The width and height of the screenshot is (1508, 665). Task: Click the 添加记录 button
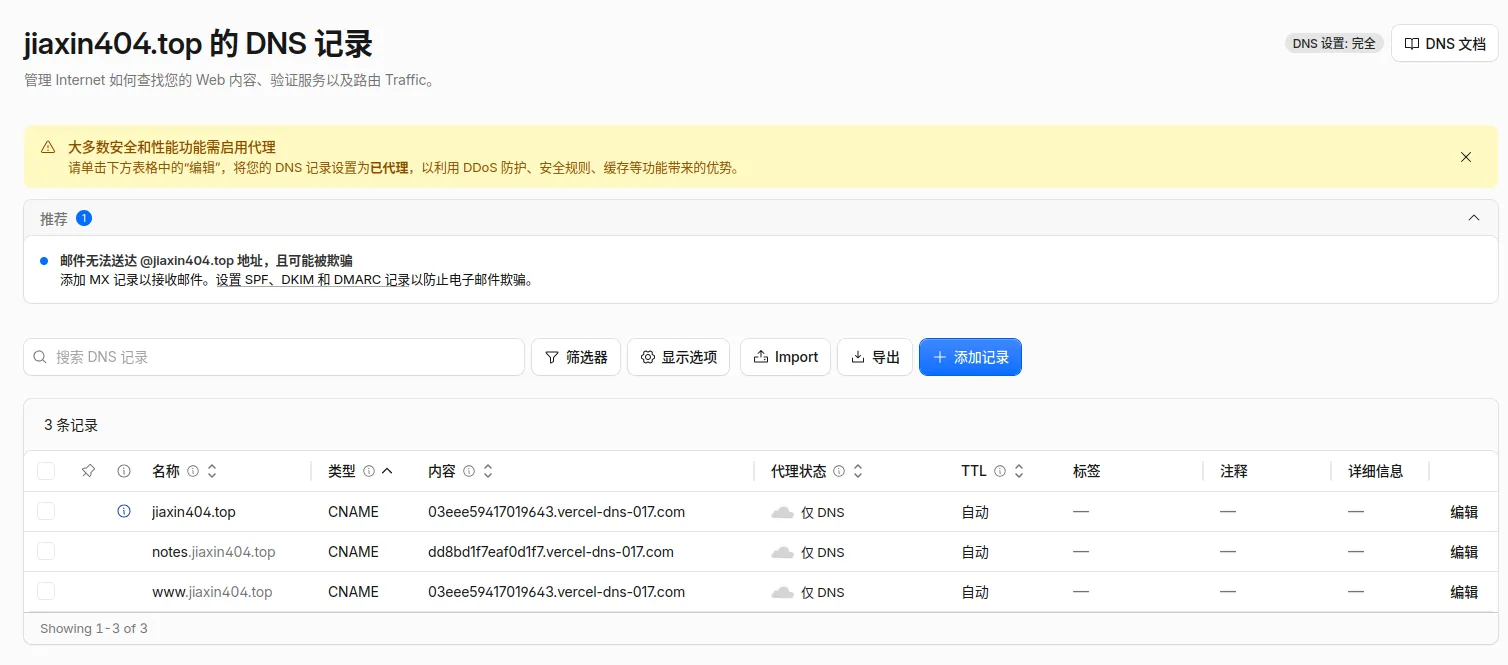[970, 357]
